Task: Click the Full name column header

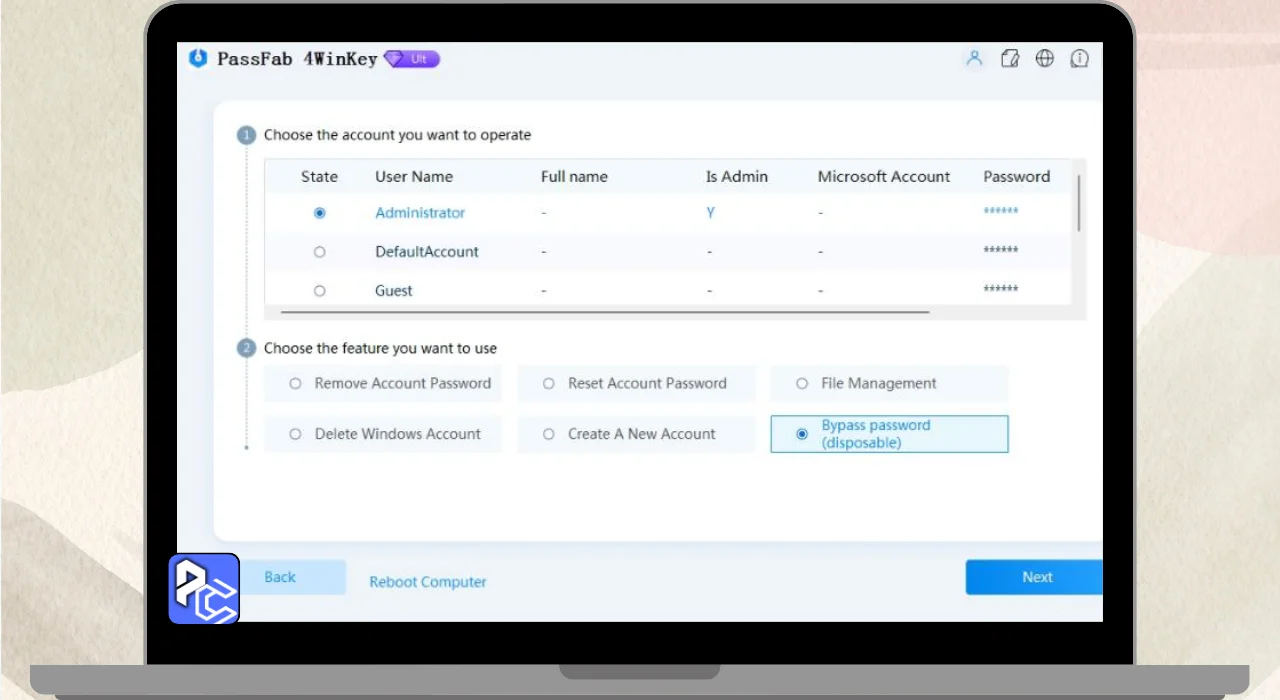Action: pyautogui.click(x=574, y=177)
